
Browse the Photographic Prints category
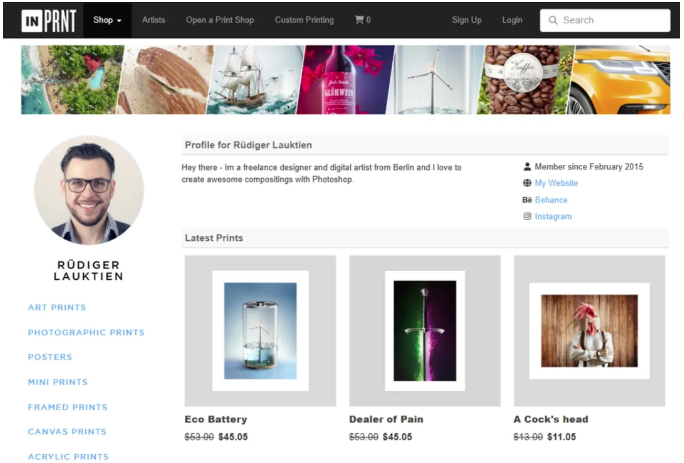point(86,332)
